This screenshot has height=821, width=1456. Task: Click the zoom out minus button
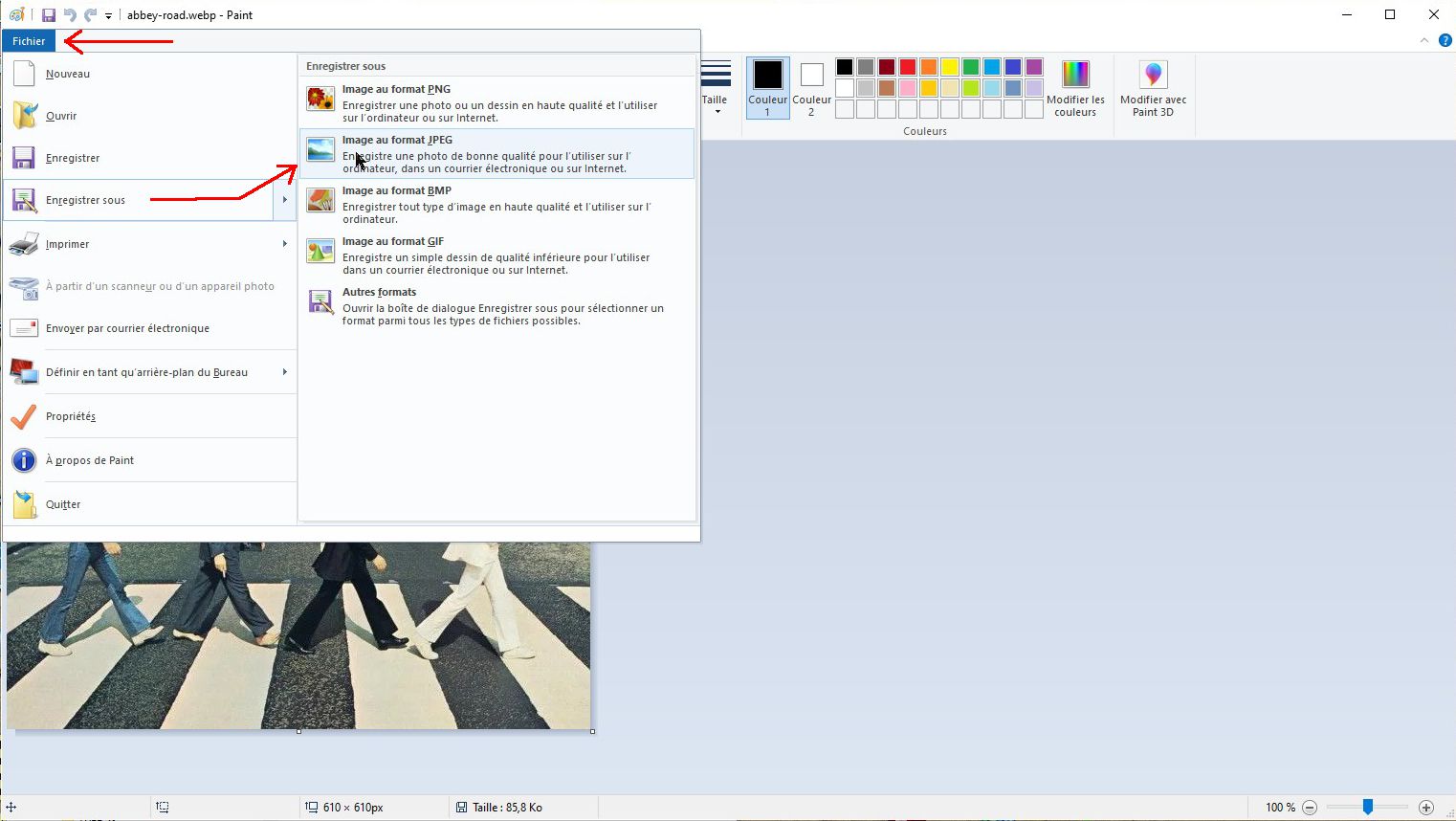[x=1310, y=808]
